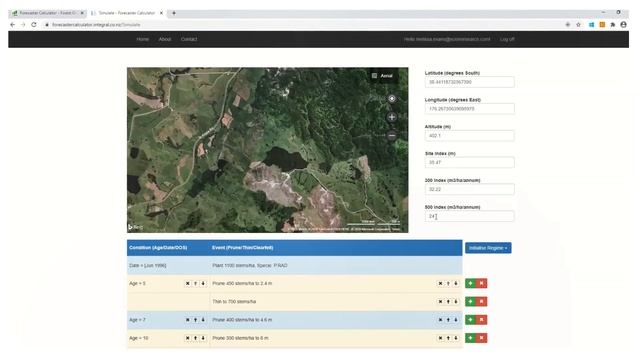Go to the Home page
640x360 pixels.
tap(142, 39)
